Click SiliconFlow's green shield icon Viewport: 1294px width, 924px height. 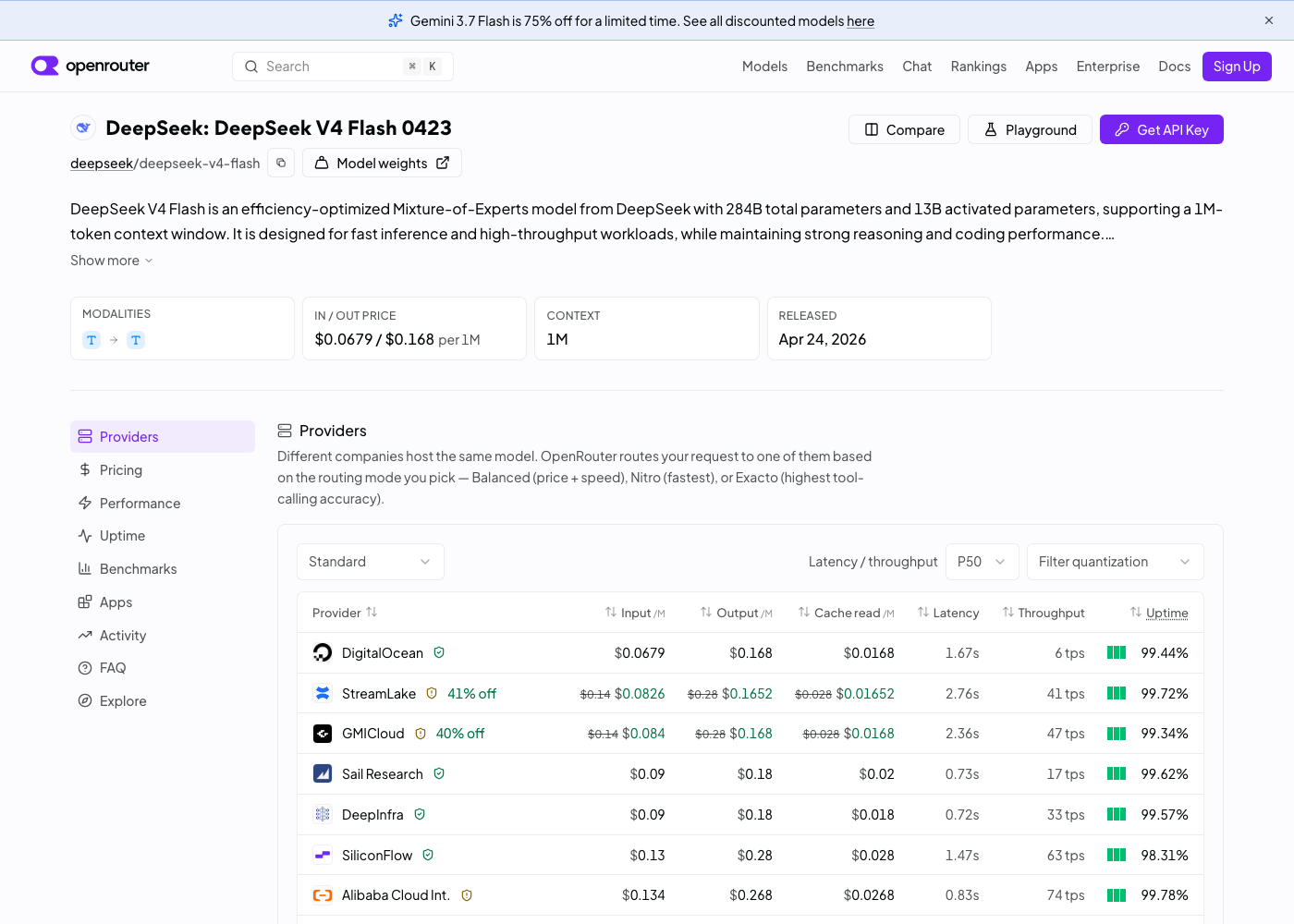pyautogui.click(x=428, y=855)
